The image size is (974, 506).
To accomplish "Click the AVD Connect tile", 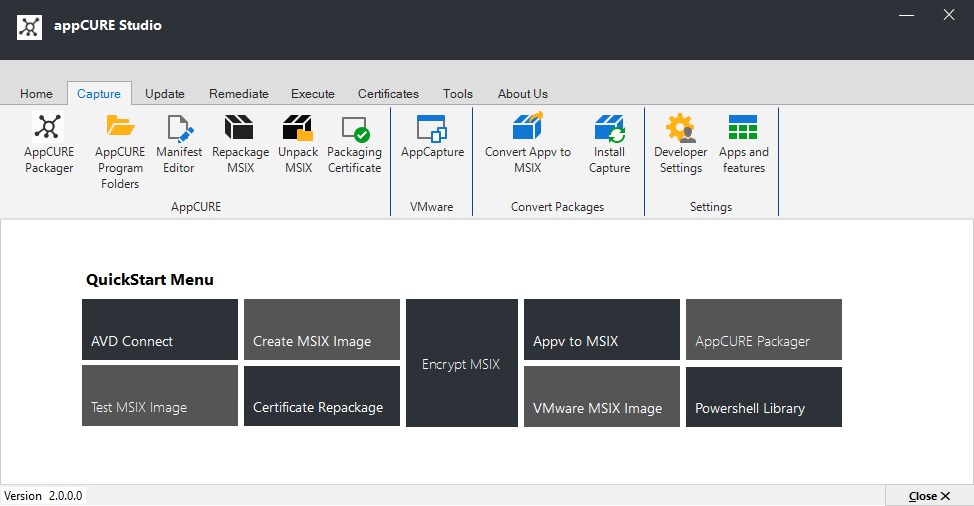I will (x=160, y=330).
